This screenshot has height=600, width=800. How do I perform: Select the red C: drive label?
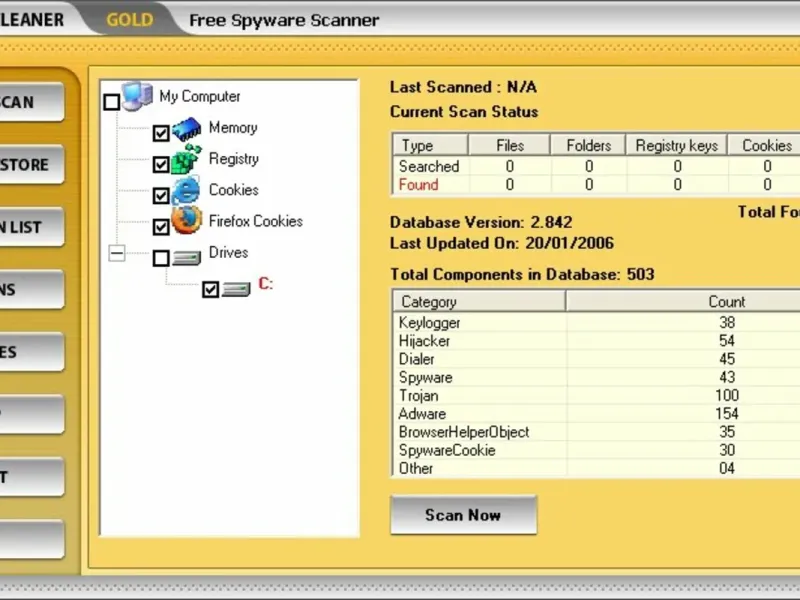point(266,283)
